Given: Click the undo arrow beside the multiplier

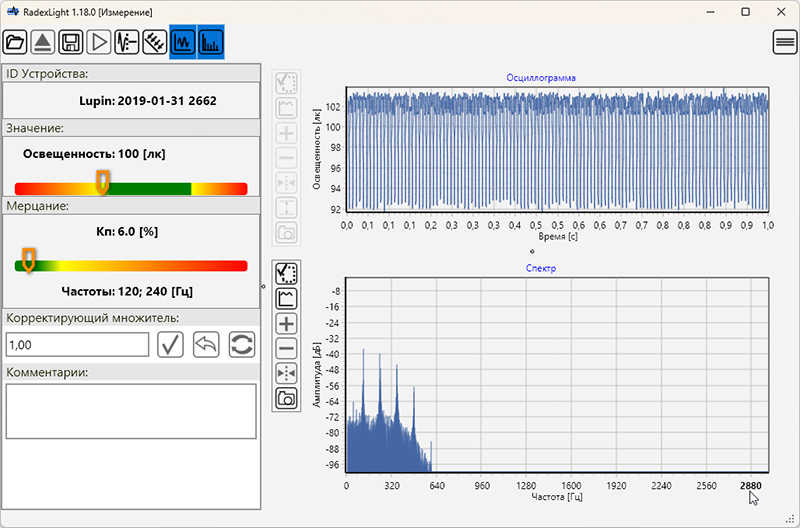Looking at the screenshot, I should (x=206, y=345).
